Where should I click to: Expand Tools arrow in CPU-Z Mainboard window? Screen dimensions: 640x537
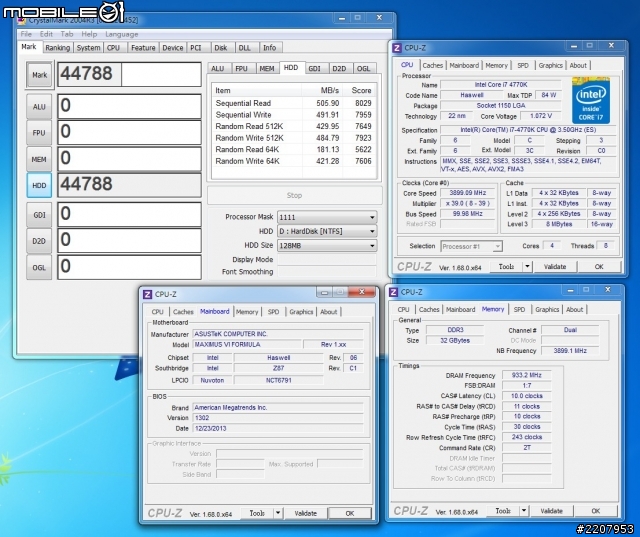pyautogui.click(x=278, y=513)
